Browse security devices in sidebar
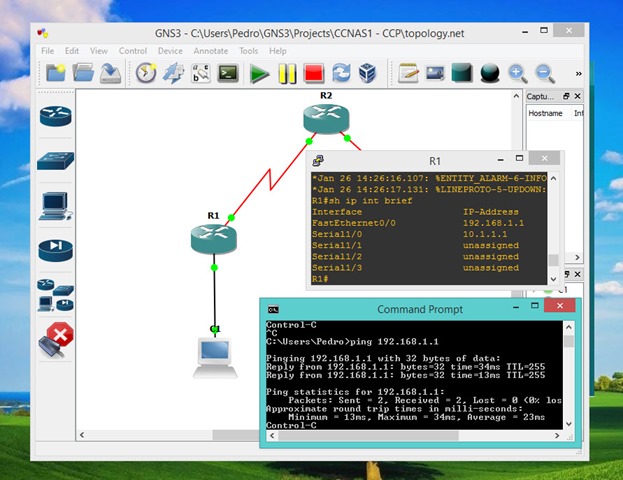The height and width of the screenshot is (480, 623). (x=56, y=250)
